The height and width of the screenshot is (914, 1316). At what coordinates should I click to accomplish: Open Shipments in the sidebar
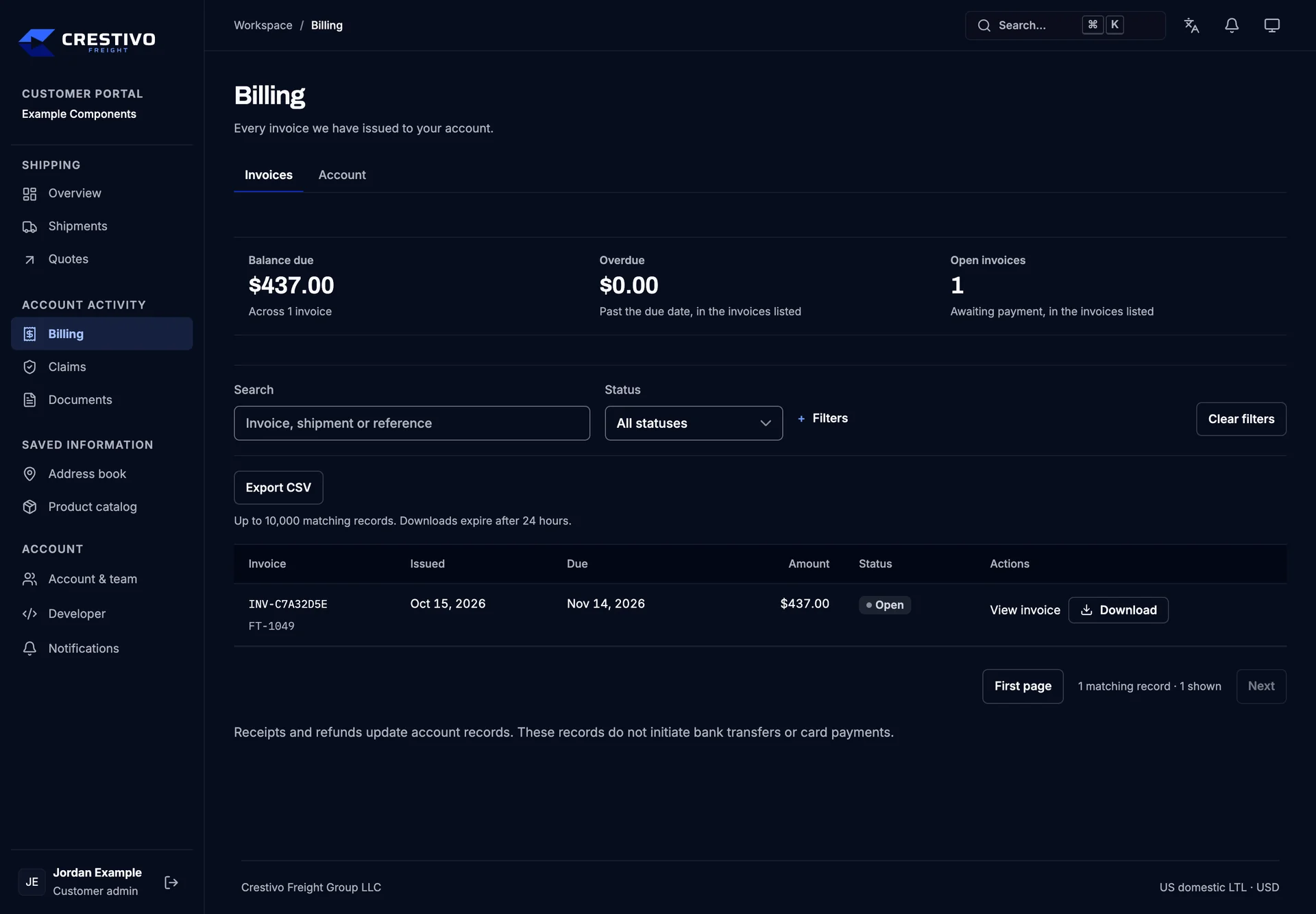pyautogui.click(x=102, y=226)
